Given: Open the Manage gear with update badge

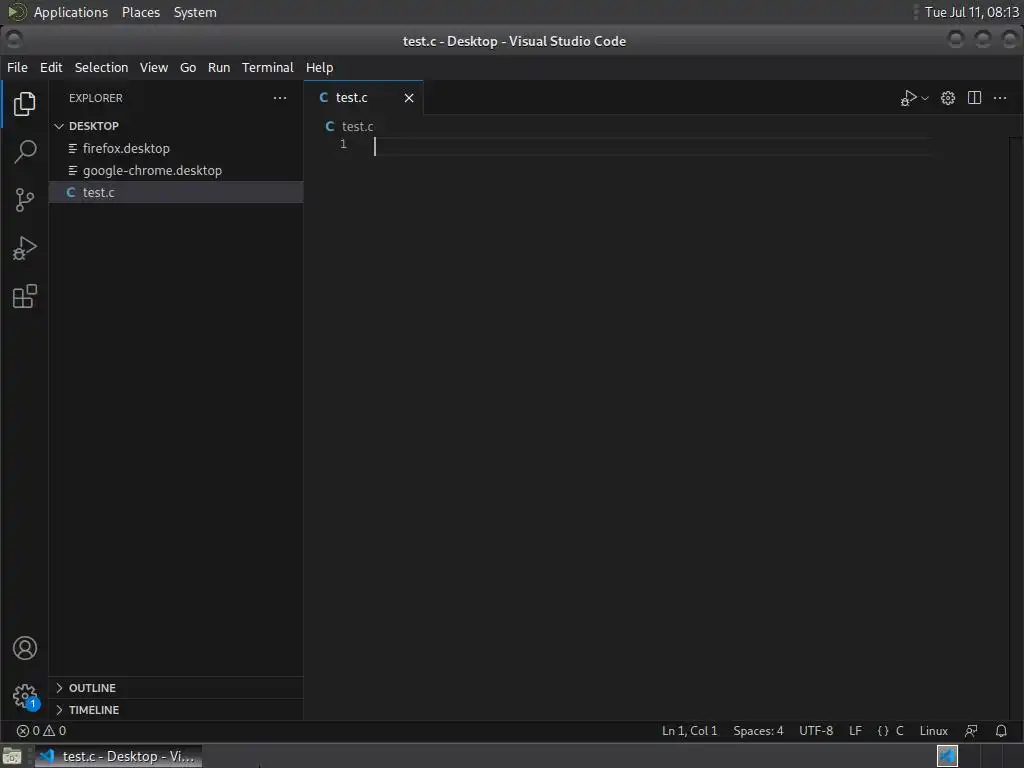Looking at the screenshot, I should click(25, 696).
